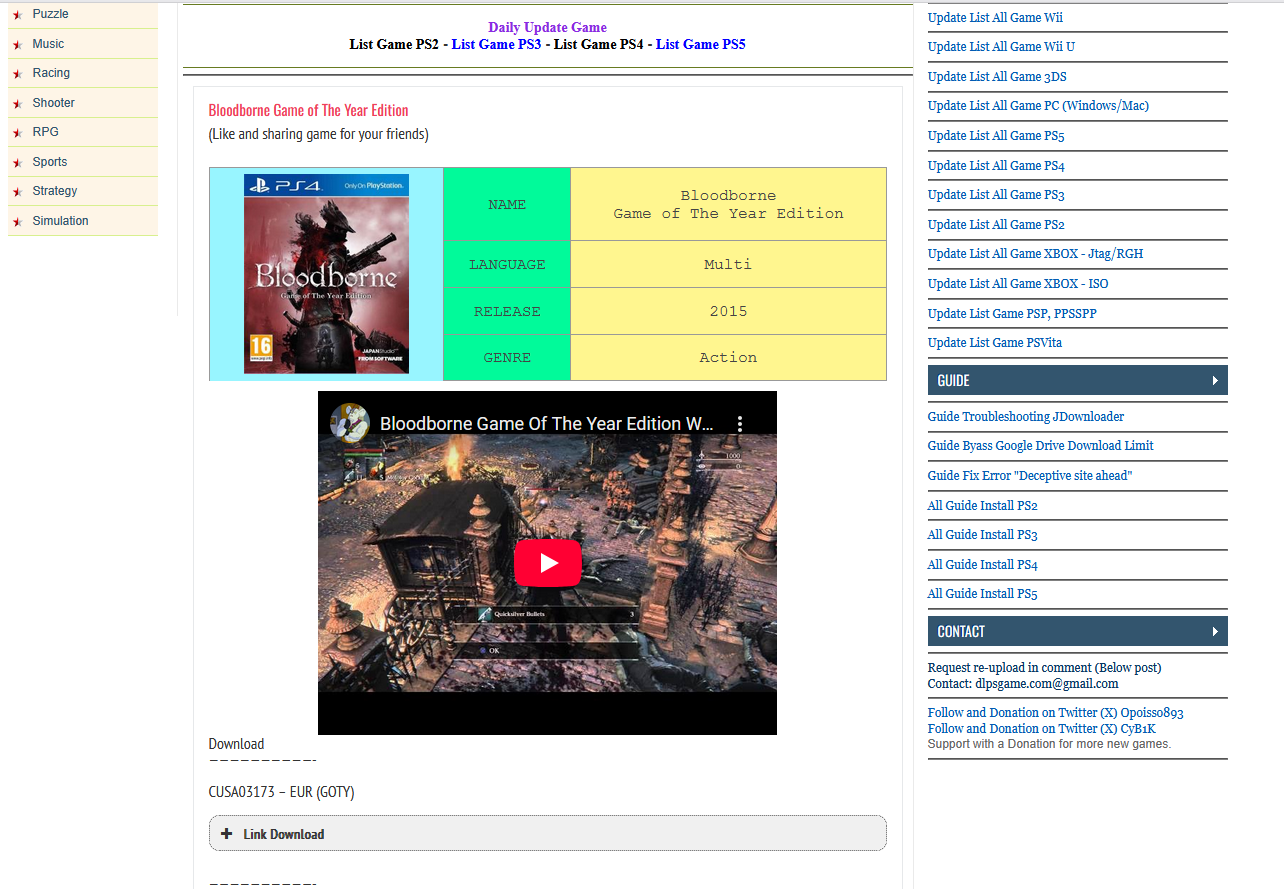Click List Game PS4 text
The width and height of the screenshot is (1284, 889).
(598, 44)
